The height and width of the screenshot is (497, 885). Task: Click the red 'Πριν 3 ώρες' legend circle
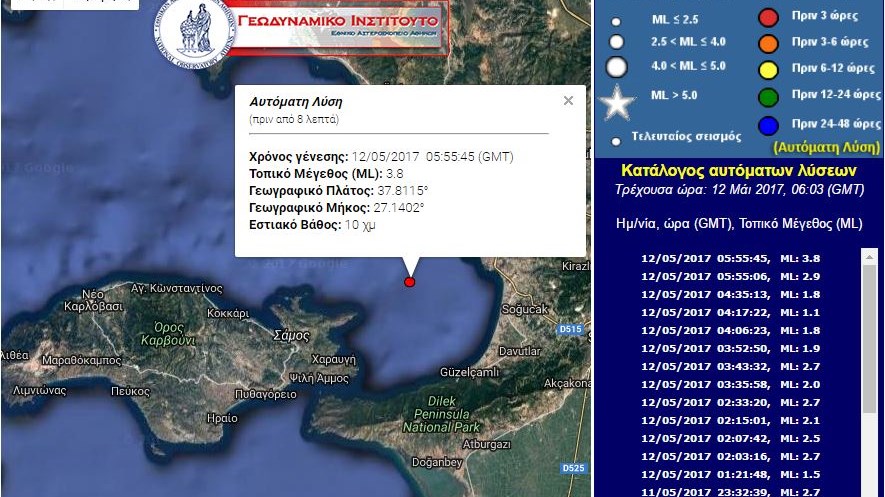[768, 17]
